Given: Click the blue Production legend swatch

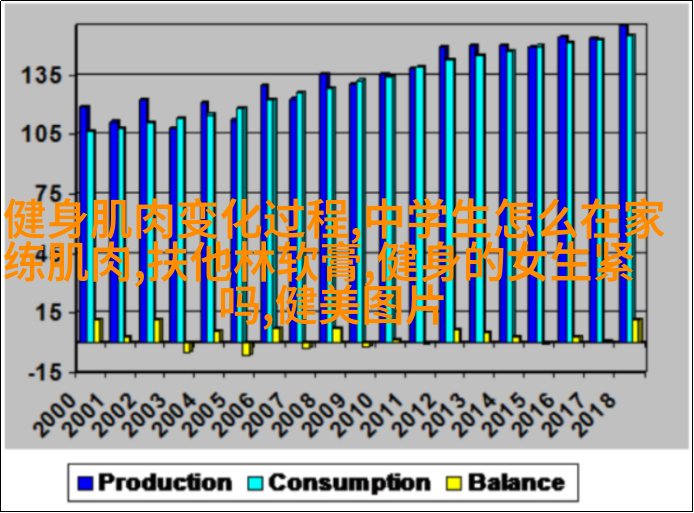Looking at the screenshot, I should [84, 483].
